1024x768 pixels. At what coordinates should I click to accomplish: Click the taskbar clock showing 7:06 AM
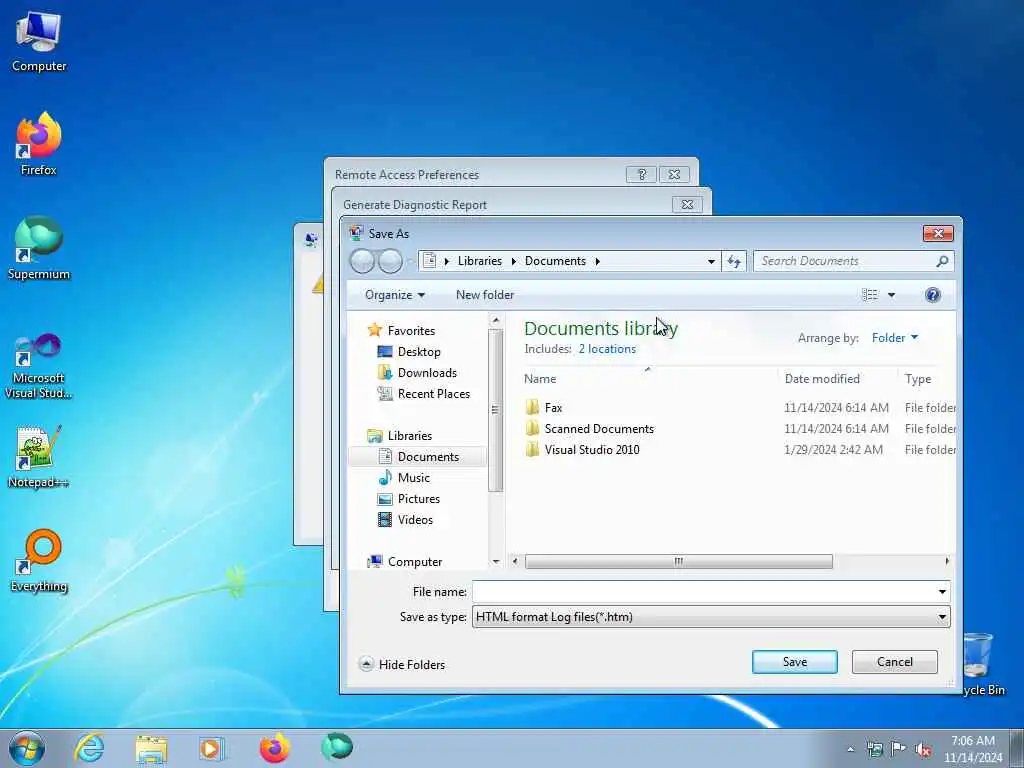click(973, 749)
